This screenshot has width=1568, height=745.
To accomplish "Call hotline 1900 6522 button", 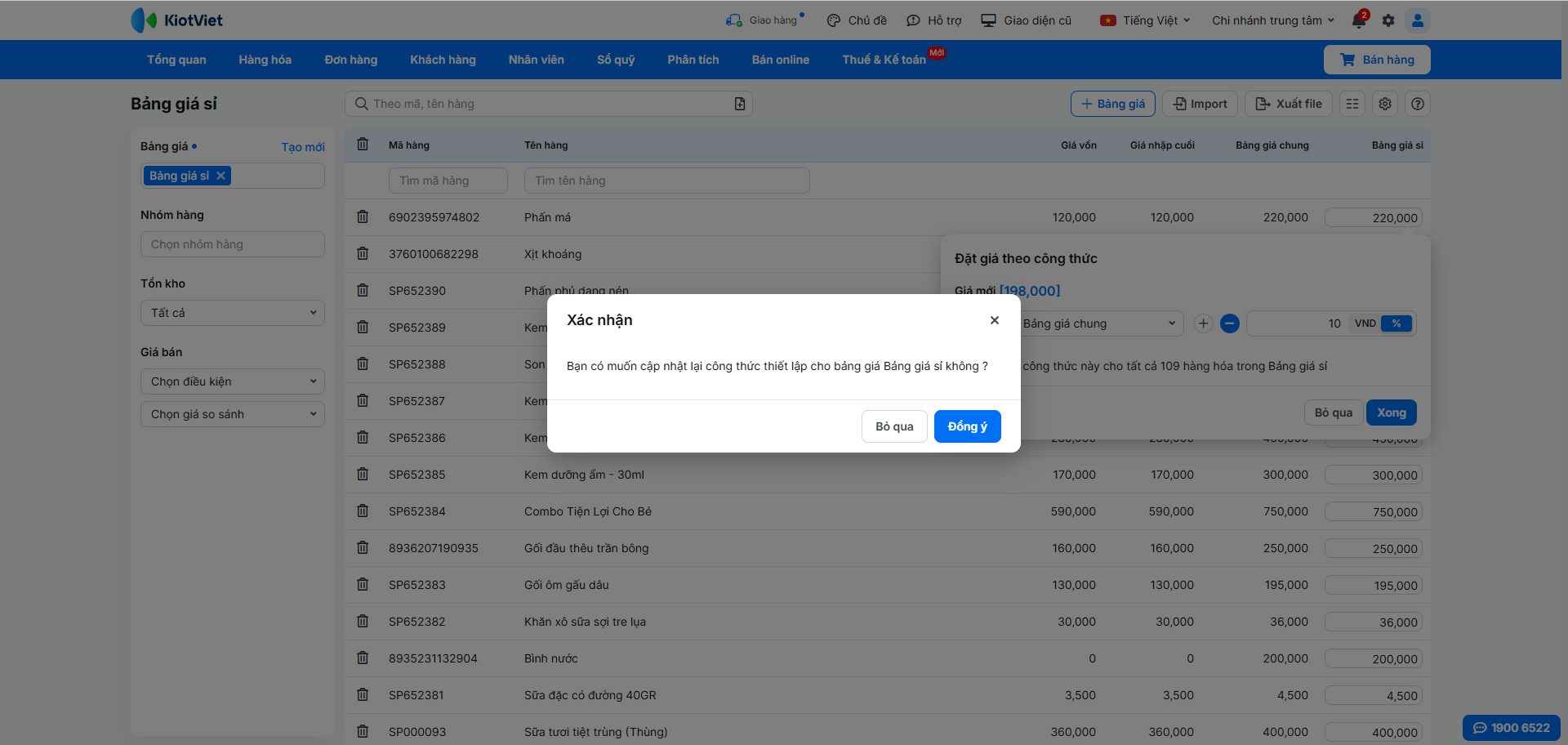I will (x=1512, y=728).
